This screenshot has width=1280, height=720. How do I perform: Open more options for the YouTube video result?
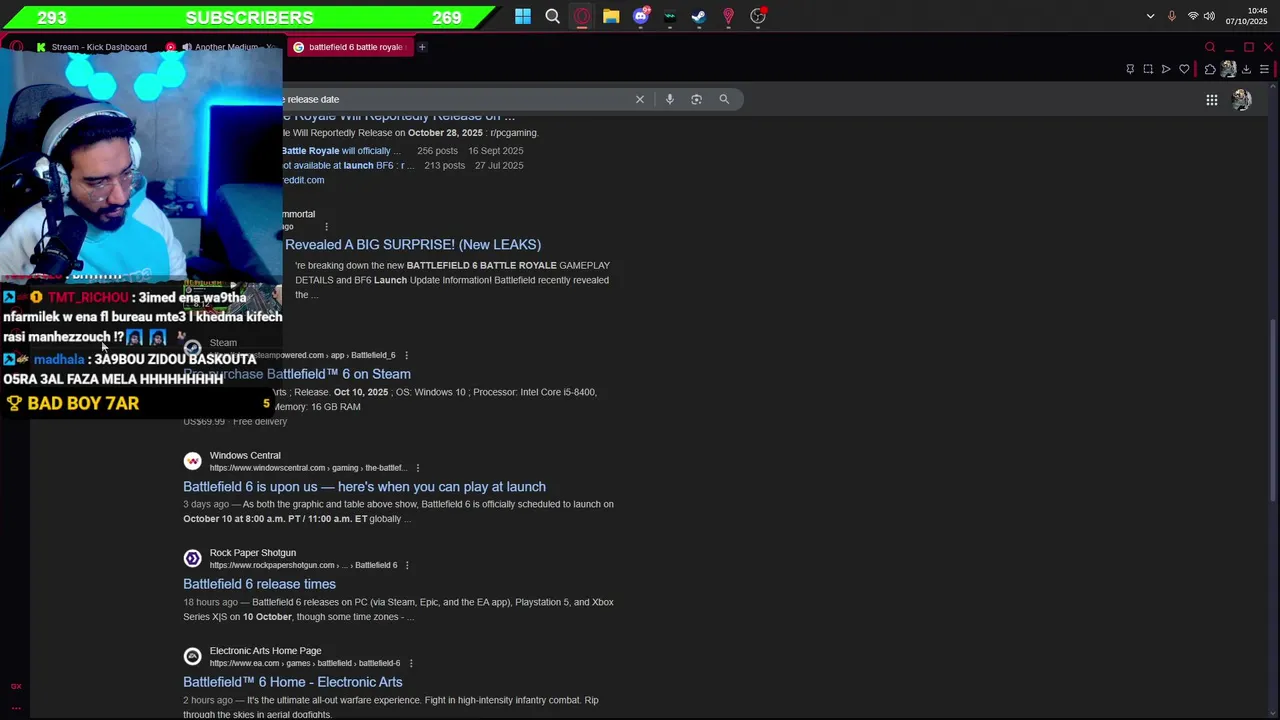(x=326, y=227)
